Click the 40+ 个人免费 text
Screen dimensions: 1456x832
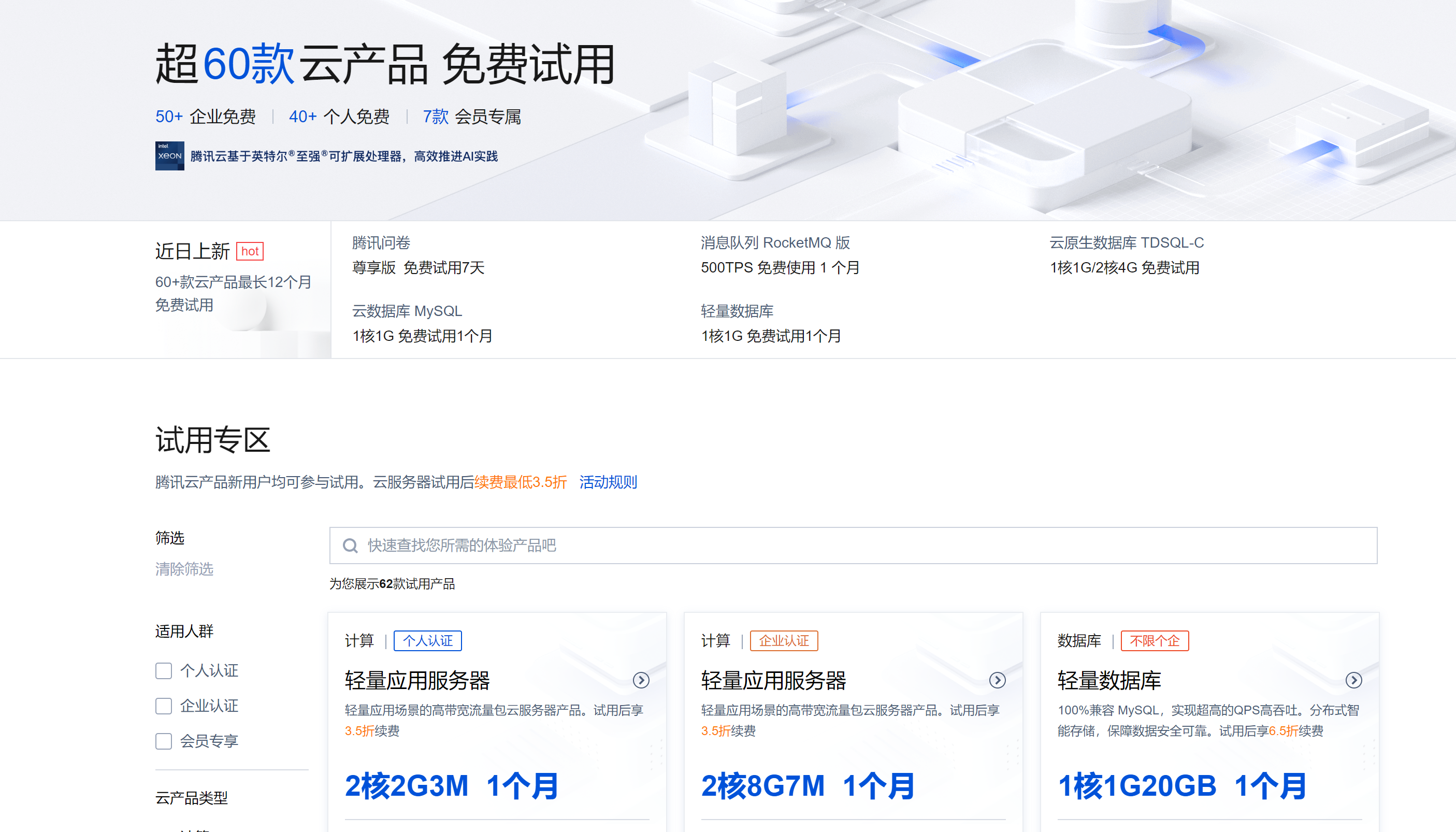339,117
